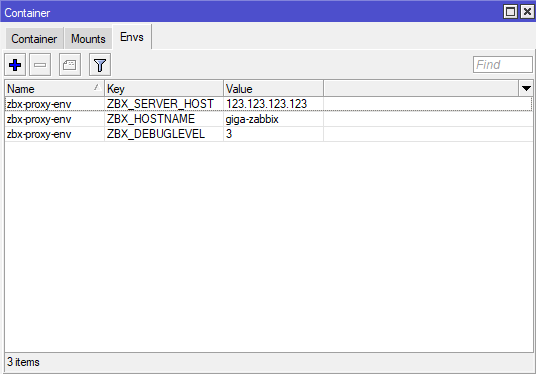Remove the selected env with the minus icon
The width and height of the screenshot is (536, 374).
40,65
